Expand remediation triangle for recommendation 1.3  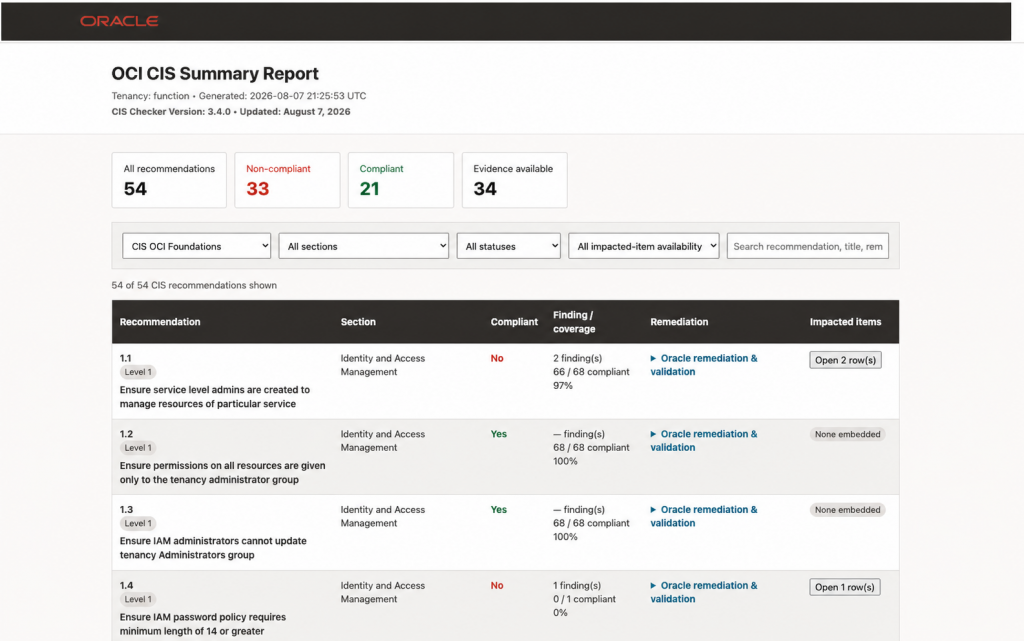pos(653,510)
